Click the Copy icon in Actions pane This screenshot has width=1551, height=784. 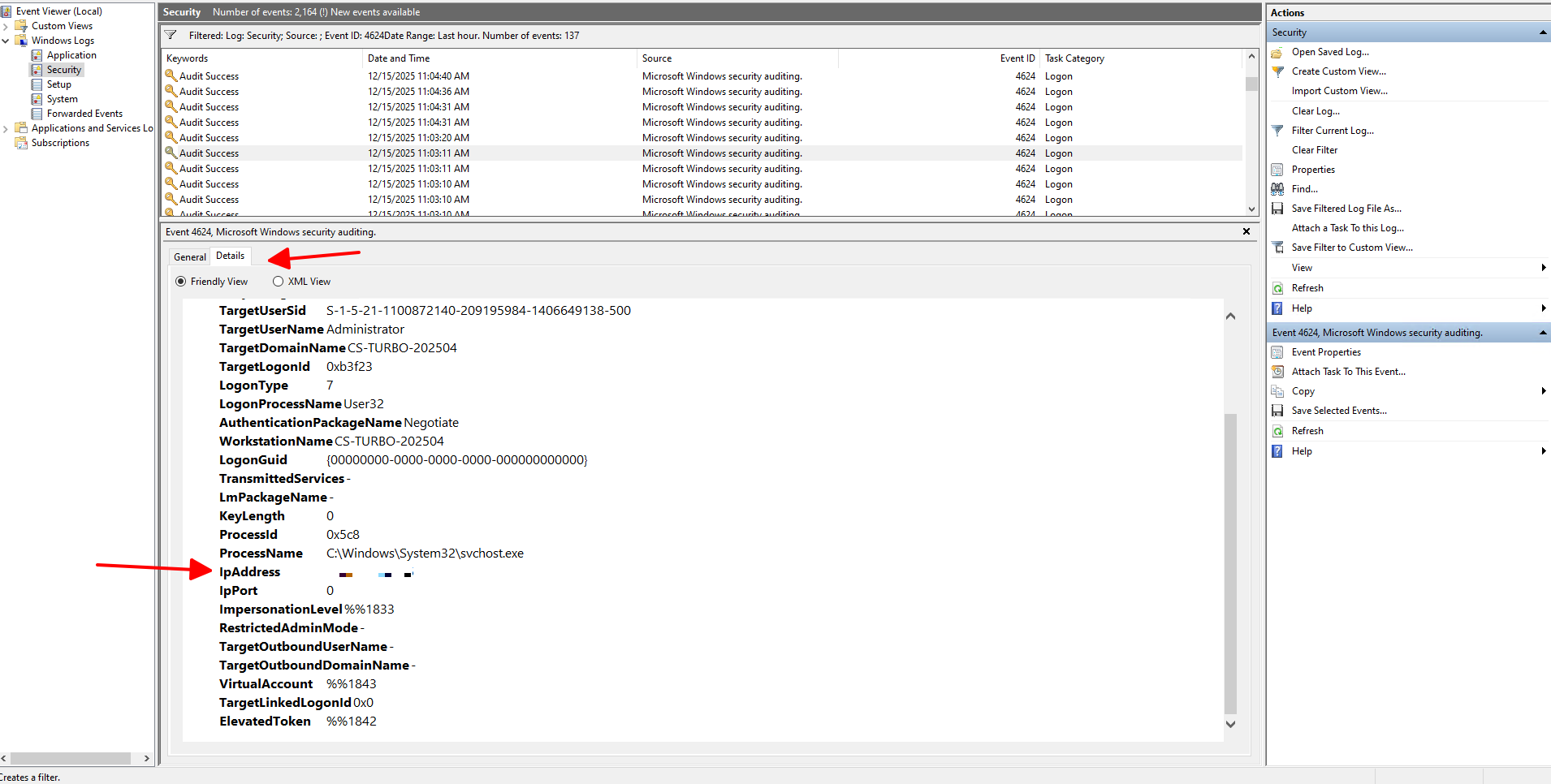pos(1277,391)
